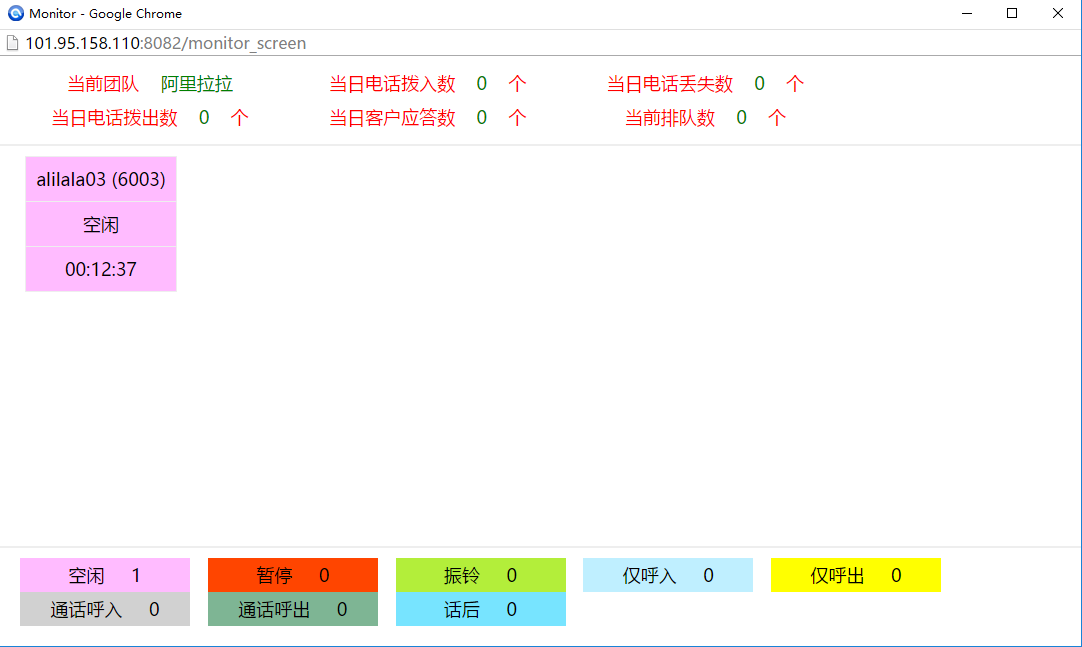
Task: Click the teal 通话呼出 legend box
Action: coord(293,609)
